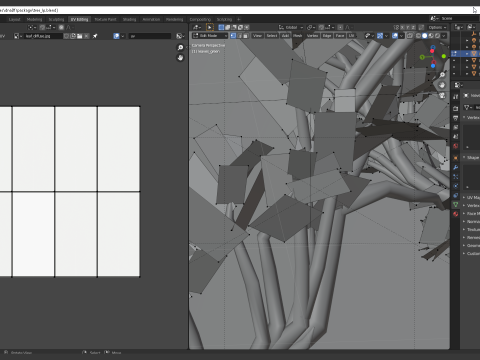
Task: Switch to the Texture Paint workspace tab
Action: [x=105, y=19]
